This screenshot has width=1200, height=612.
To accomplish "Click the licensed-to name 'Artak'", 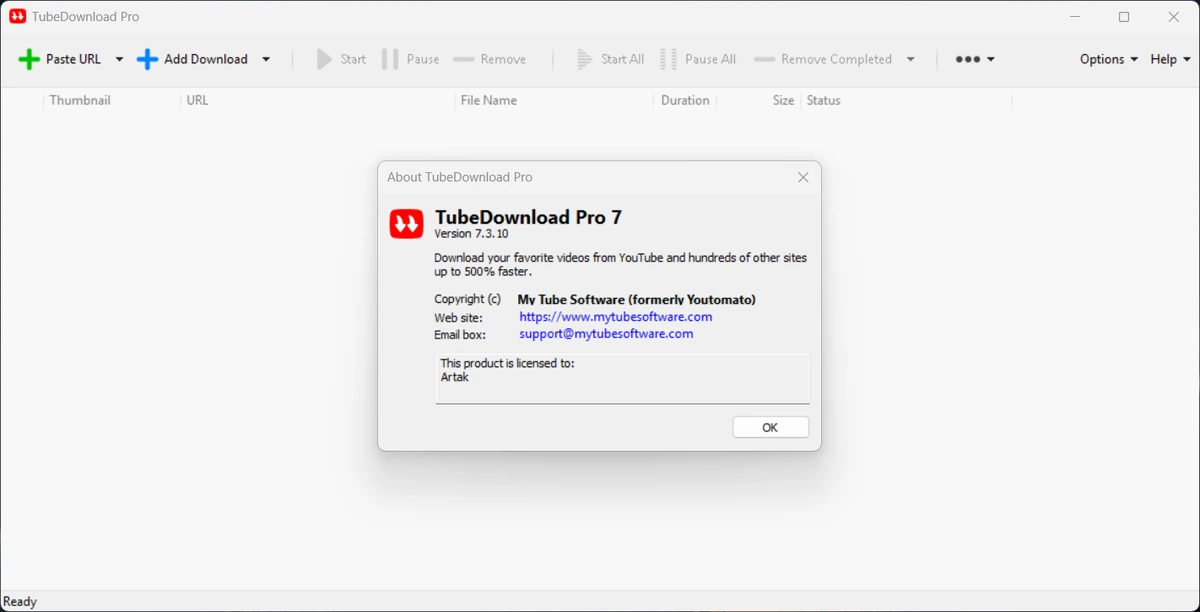I will point(454,377).
